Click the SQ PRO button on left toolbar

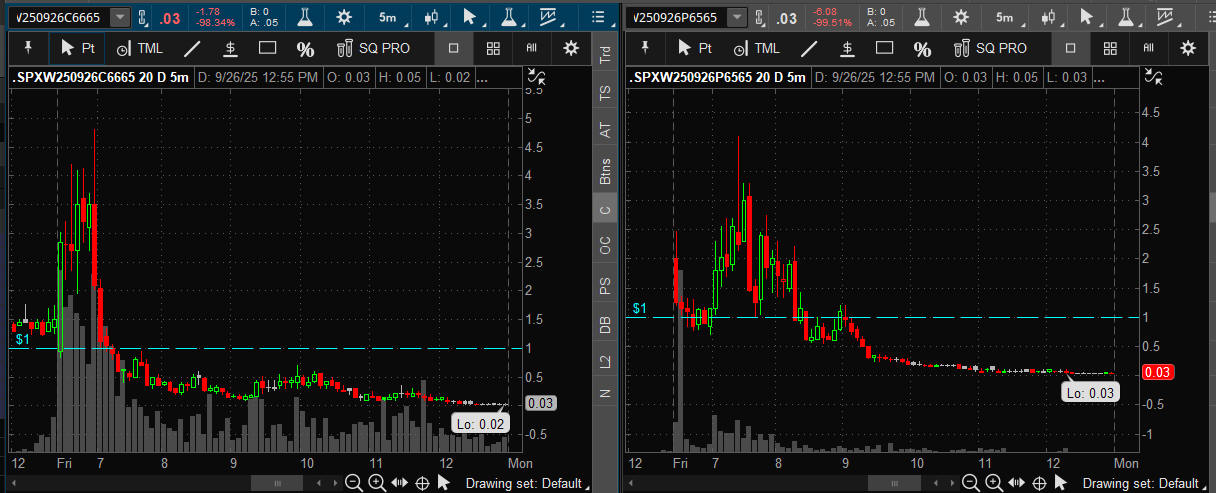[374, 48]
